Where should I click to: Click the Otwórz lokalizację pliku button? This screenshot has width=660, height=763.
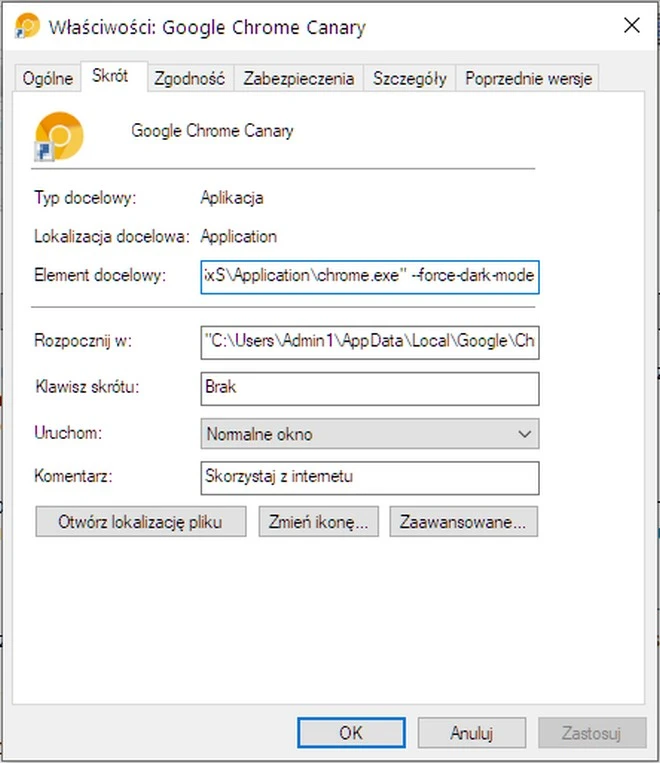click(141, 522)
